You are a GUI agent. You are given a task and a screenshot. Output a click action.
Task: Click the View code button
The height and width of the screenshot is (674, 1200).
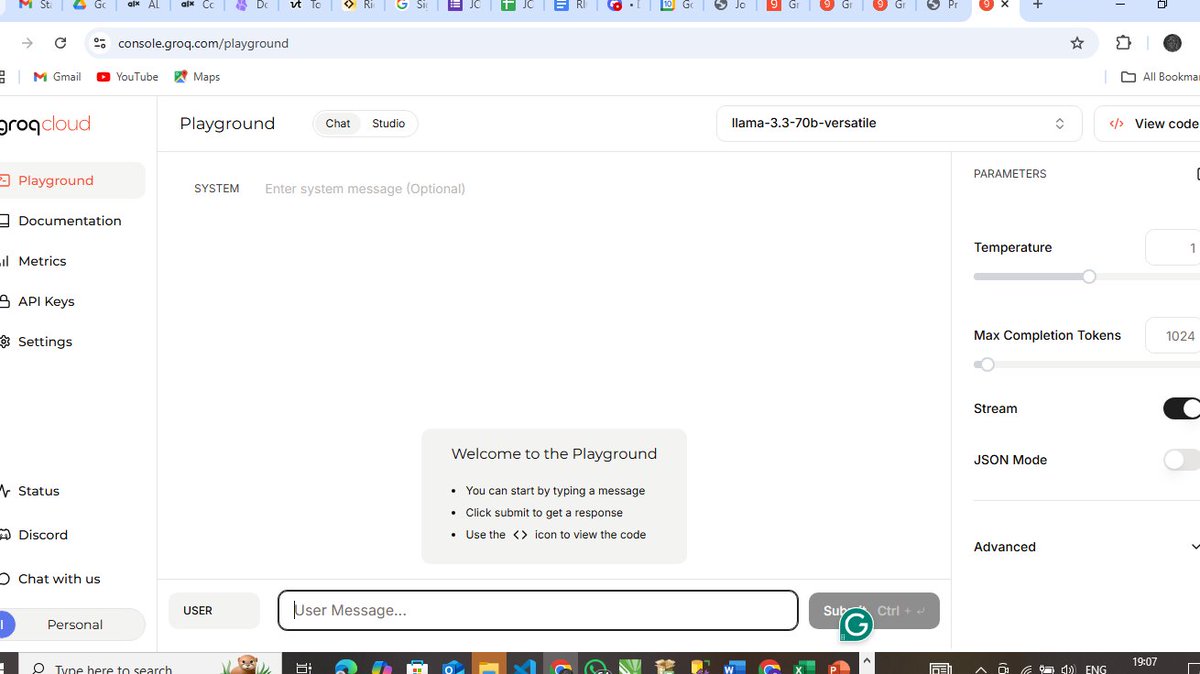click(1150, 124)
